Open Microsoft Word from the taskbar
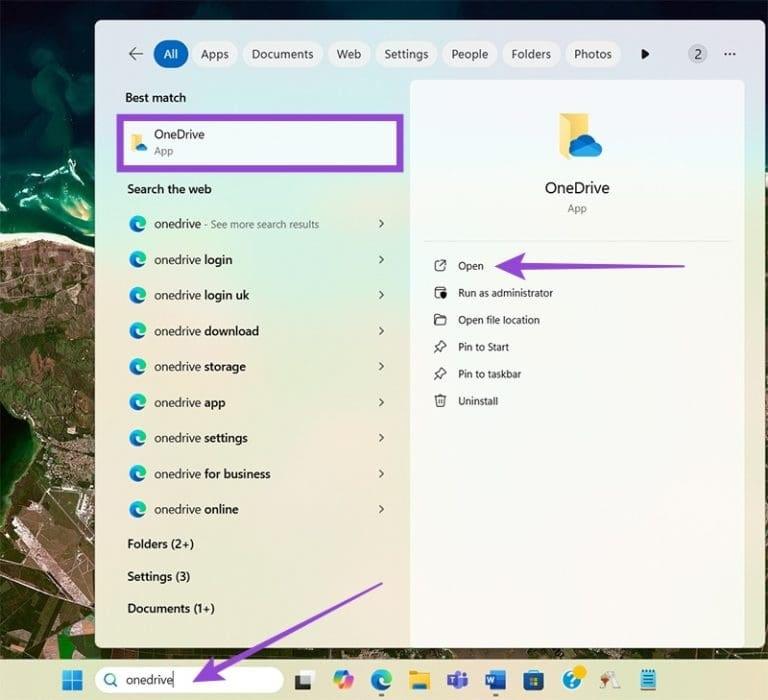The height and width of the screenshot is (700, 768). click(x=495, y=680)
